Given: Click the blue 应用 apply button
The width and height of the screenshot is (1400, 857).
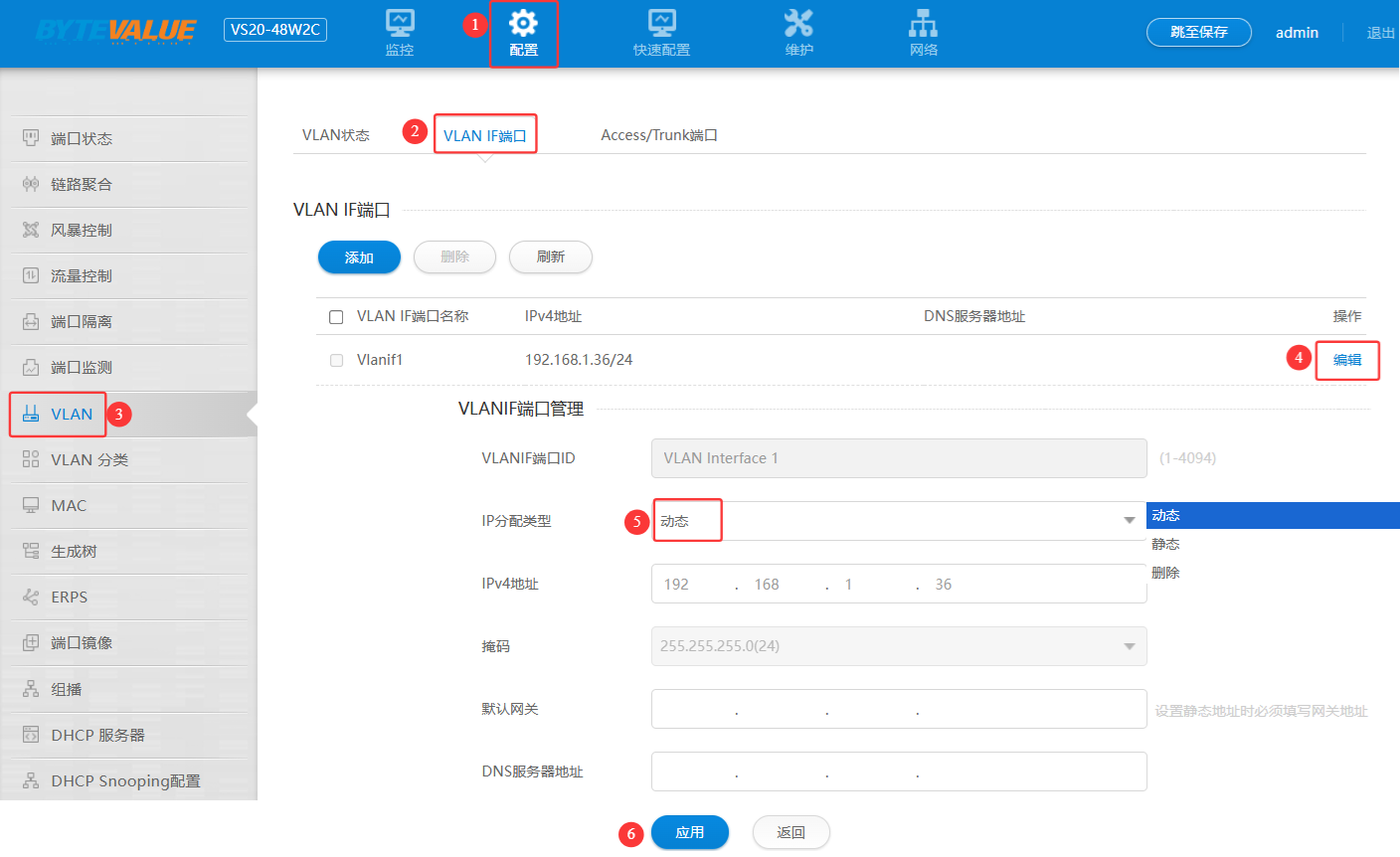Looking at the screenshot, I should pos(689,832).
